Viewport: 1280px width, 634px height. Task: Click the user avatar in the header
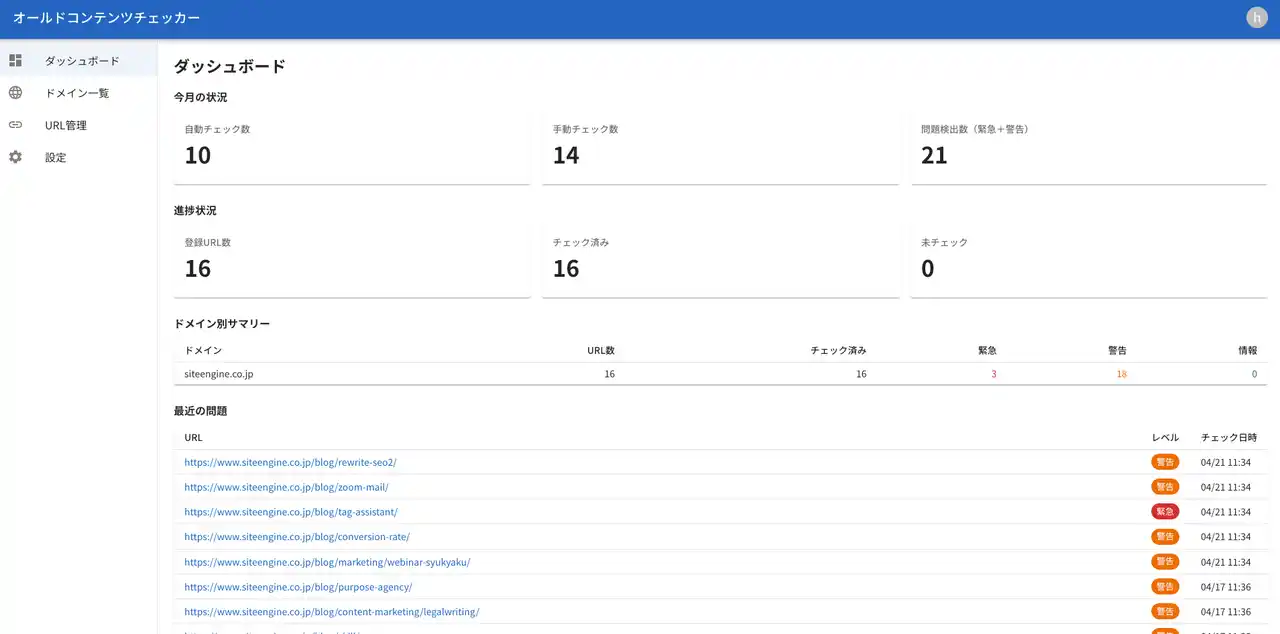[x=1256, y=17]
